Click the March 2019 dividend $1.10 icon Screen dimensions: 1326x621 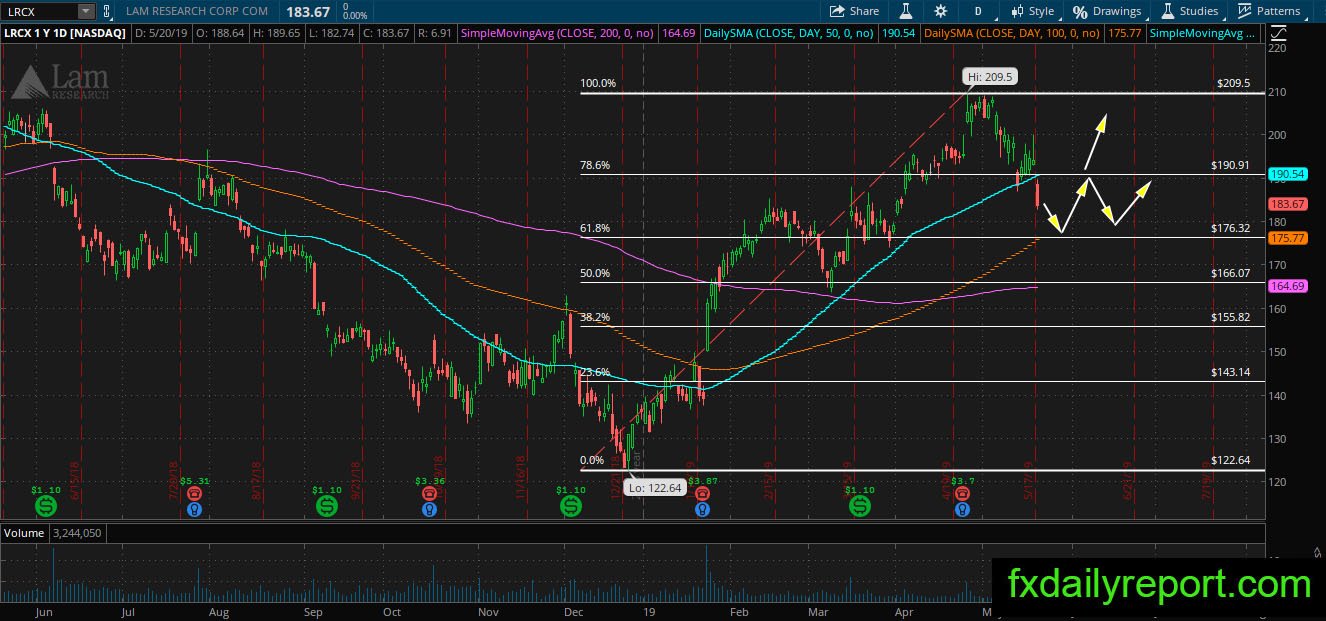pyautogui.click(x=859, y=507)
